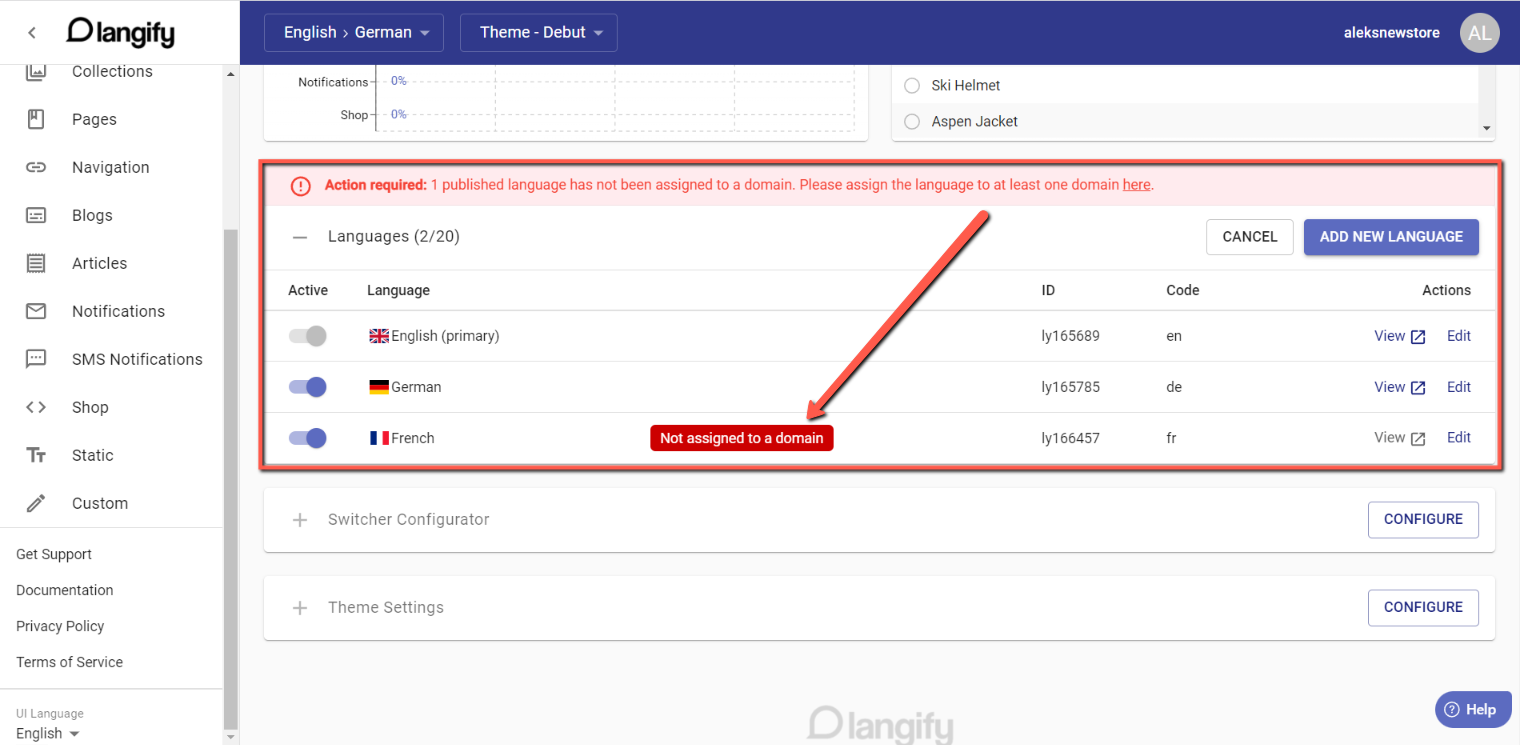Open the langify logo home link

click(x=120, y=32)
